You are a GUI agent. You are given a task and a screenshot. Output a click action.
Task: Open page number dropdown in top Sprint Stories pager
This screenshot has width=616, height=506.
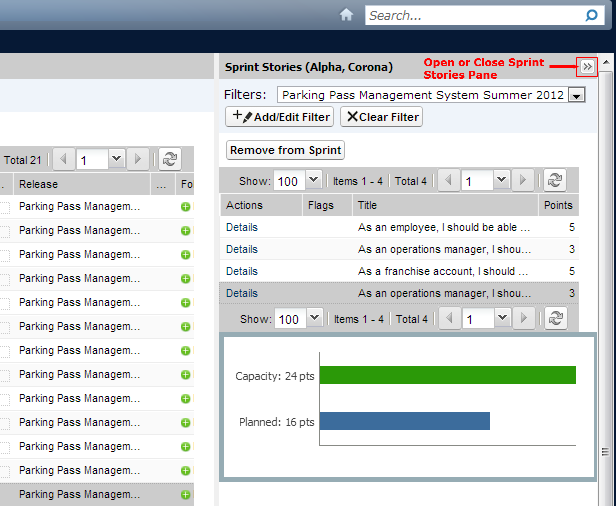tap(501, 180)
